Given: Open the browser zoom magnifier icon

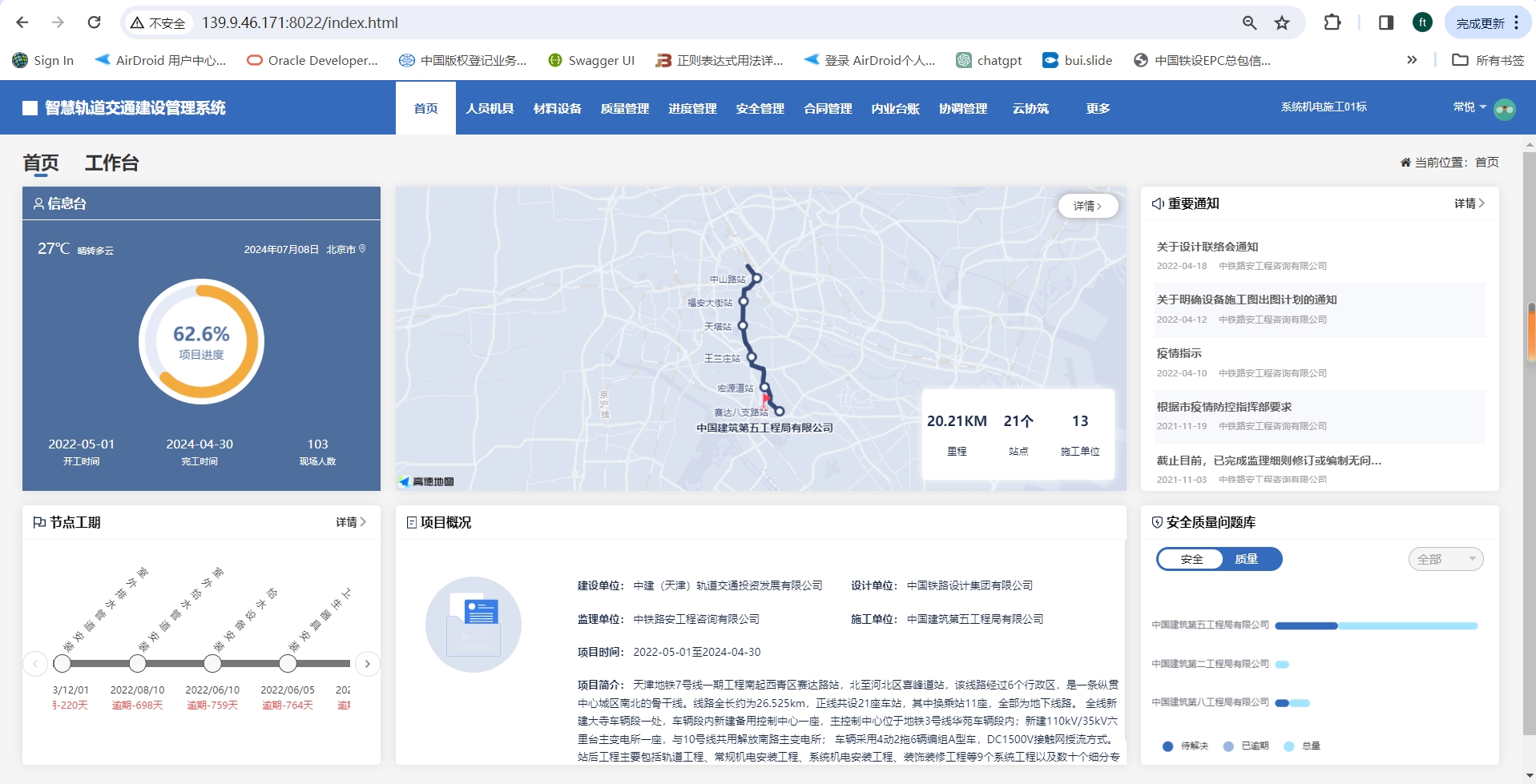Looking at the screenshot, I should point(1249,22).
